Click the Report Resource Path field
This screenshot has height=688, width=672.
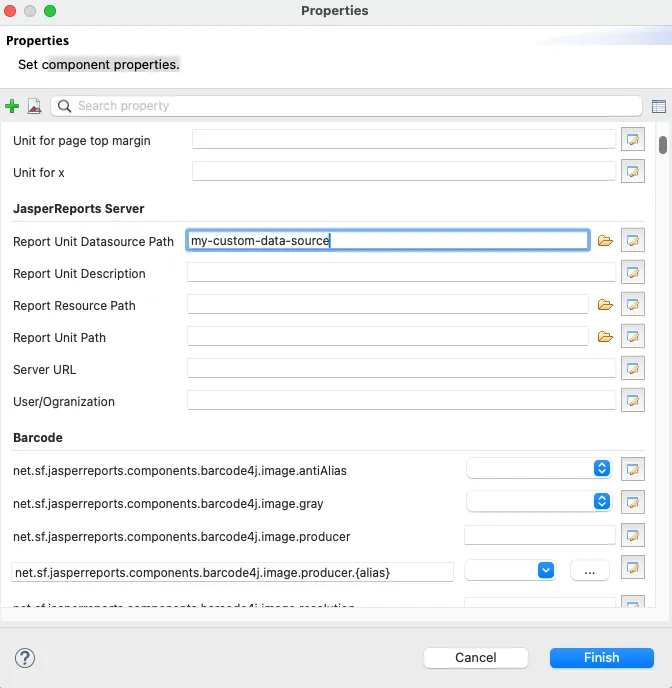coord(388,305)
